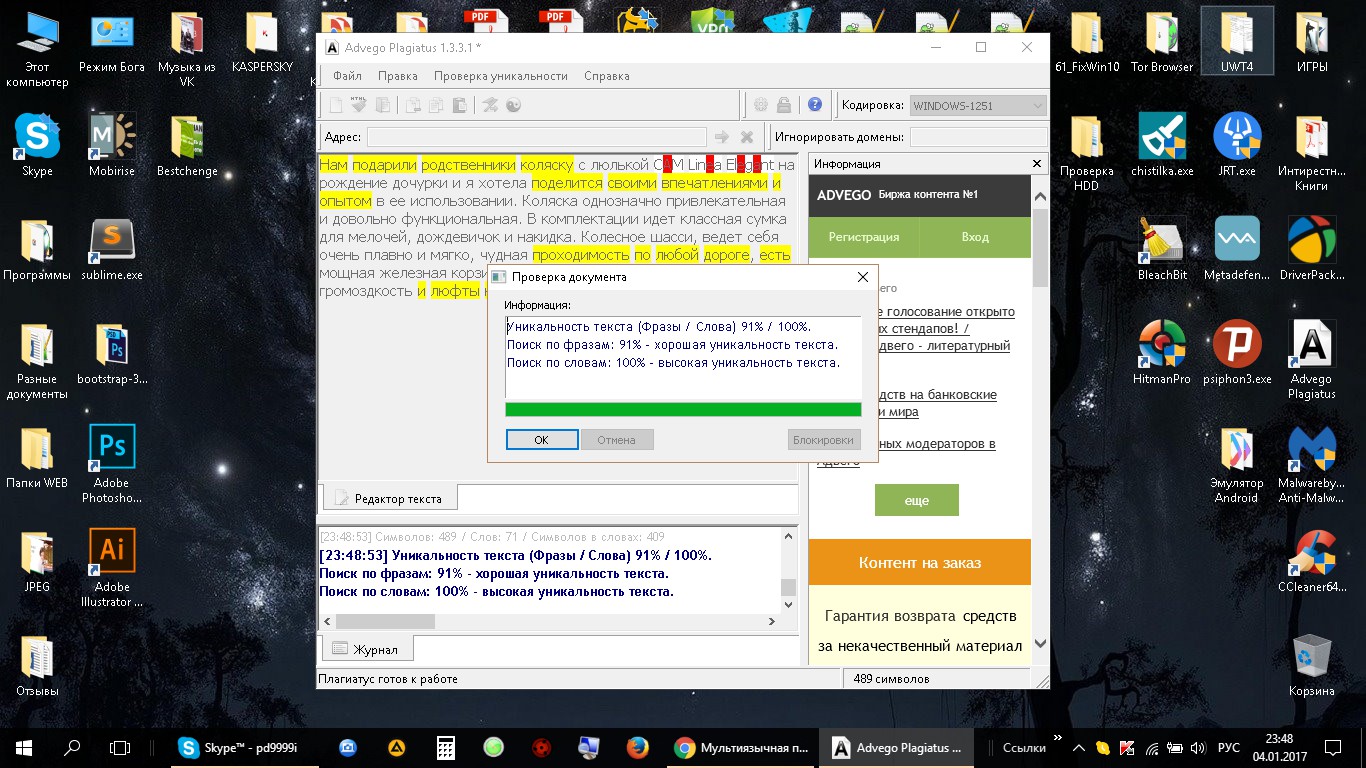Screen dimensions: 1366x768
Task: Open the Правка menu
Action: [x=398, y=75]
